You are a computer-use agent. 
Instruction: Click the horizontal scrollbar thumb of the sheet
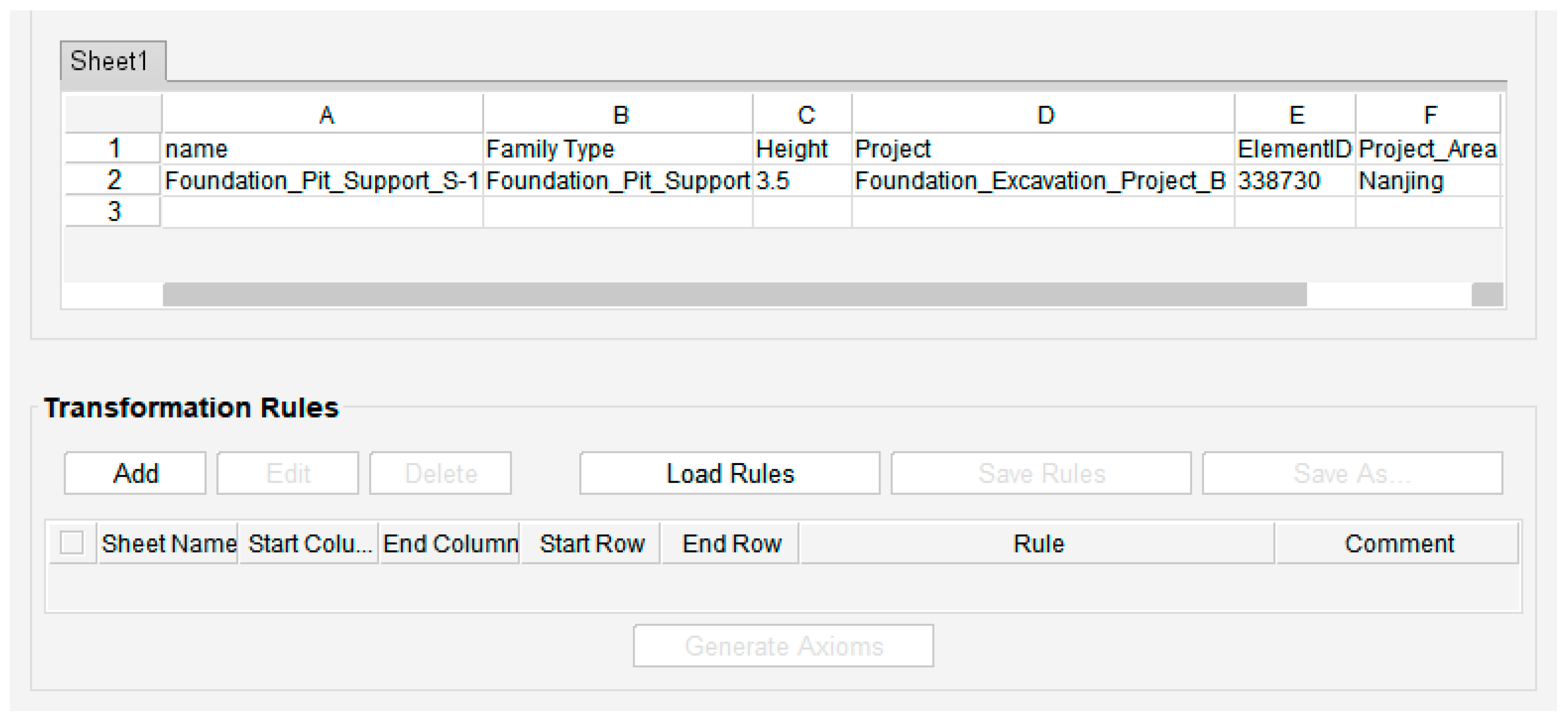(x=735, y=295)
